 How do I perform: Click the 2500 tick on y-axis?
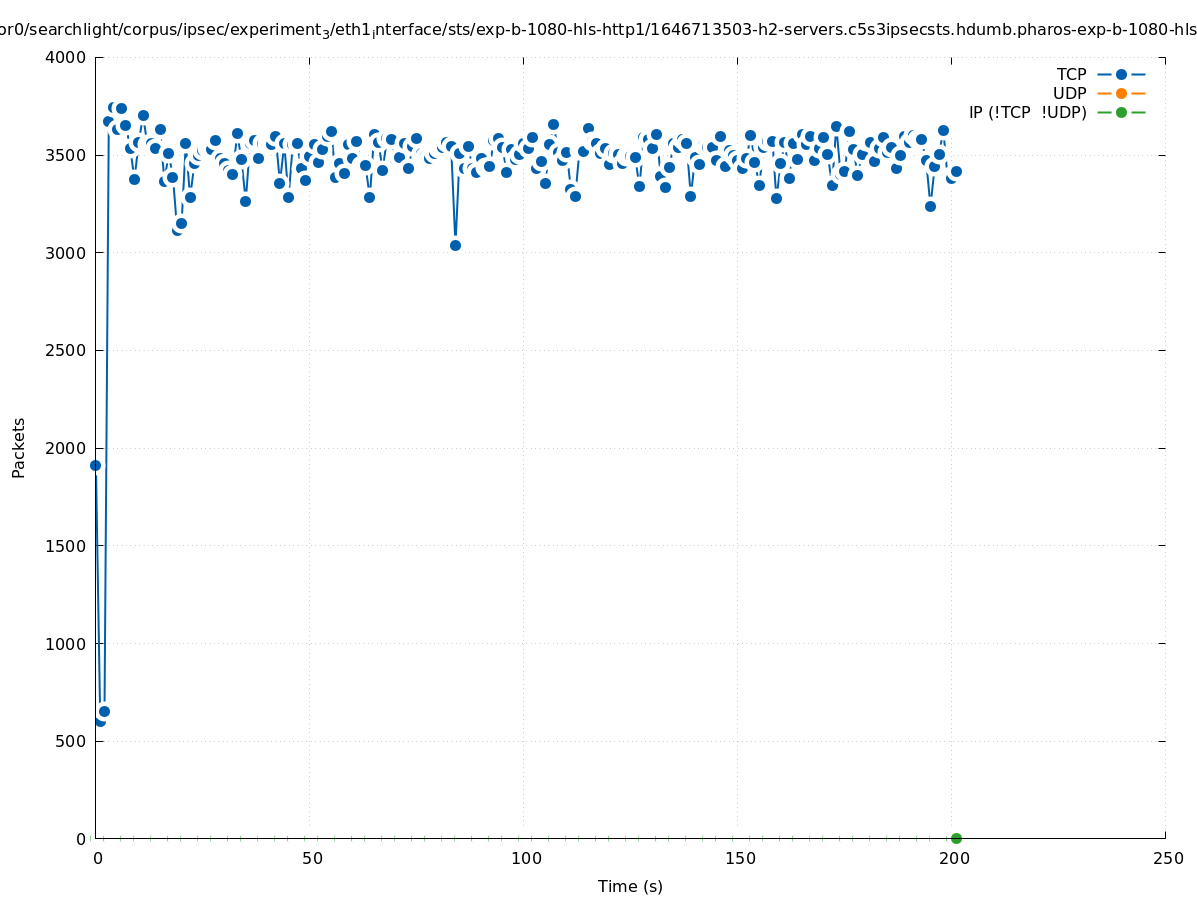[x=66, y=350]
